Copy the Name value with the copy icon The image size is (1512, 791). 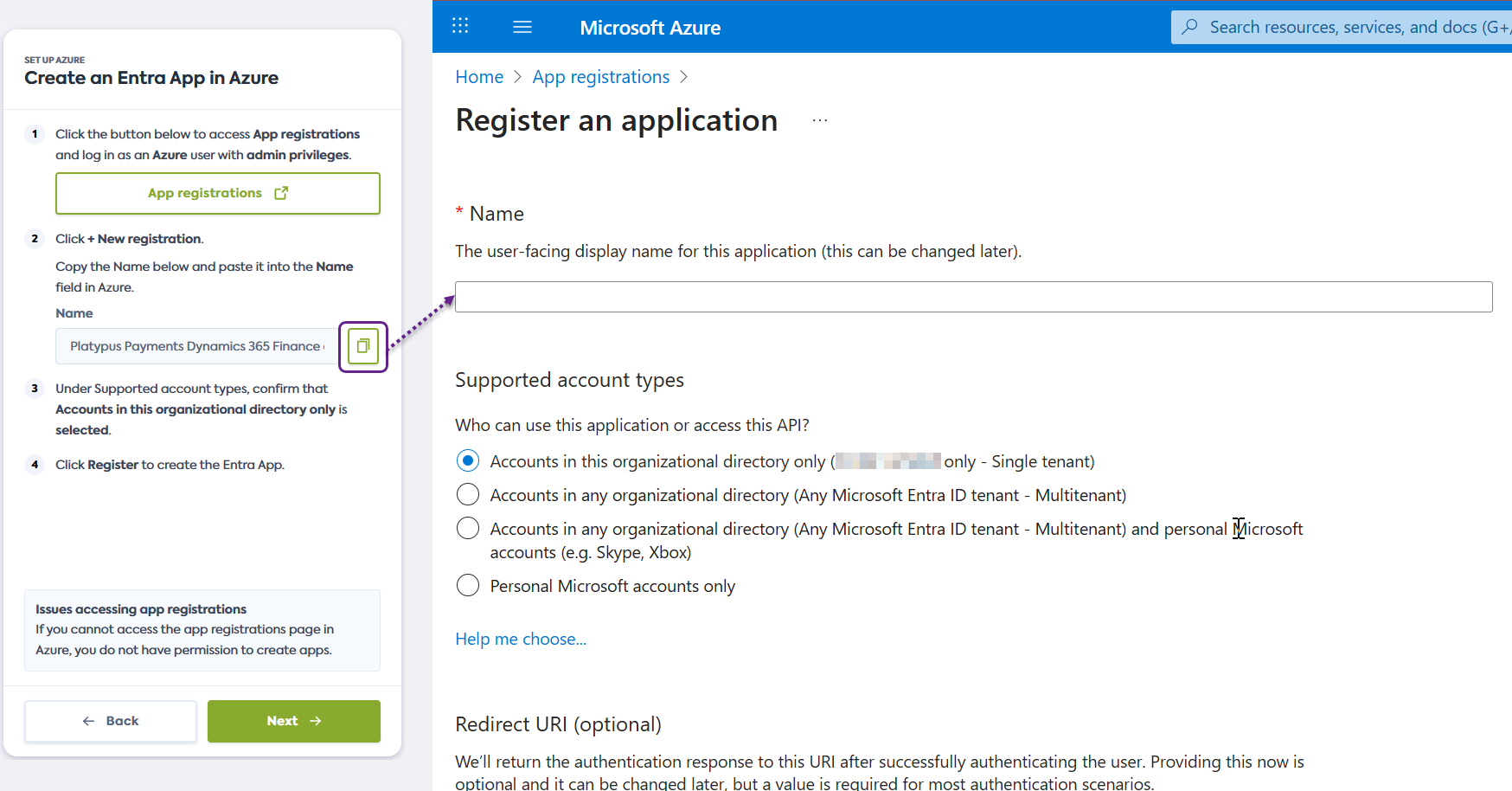pos(363,346)
